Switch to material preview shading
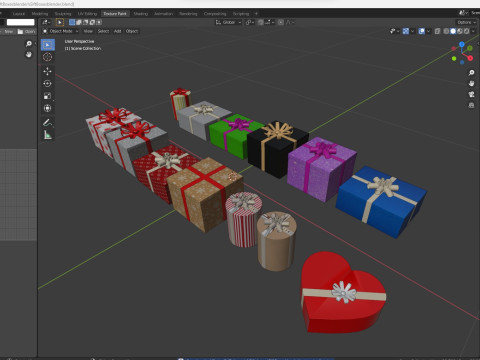Image resolution: width=480 pixels, height=360 pixels. [x=460, y=31]
